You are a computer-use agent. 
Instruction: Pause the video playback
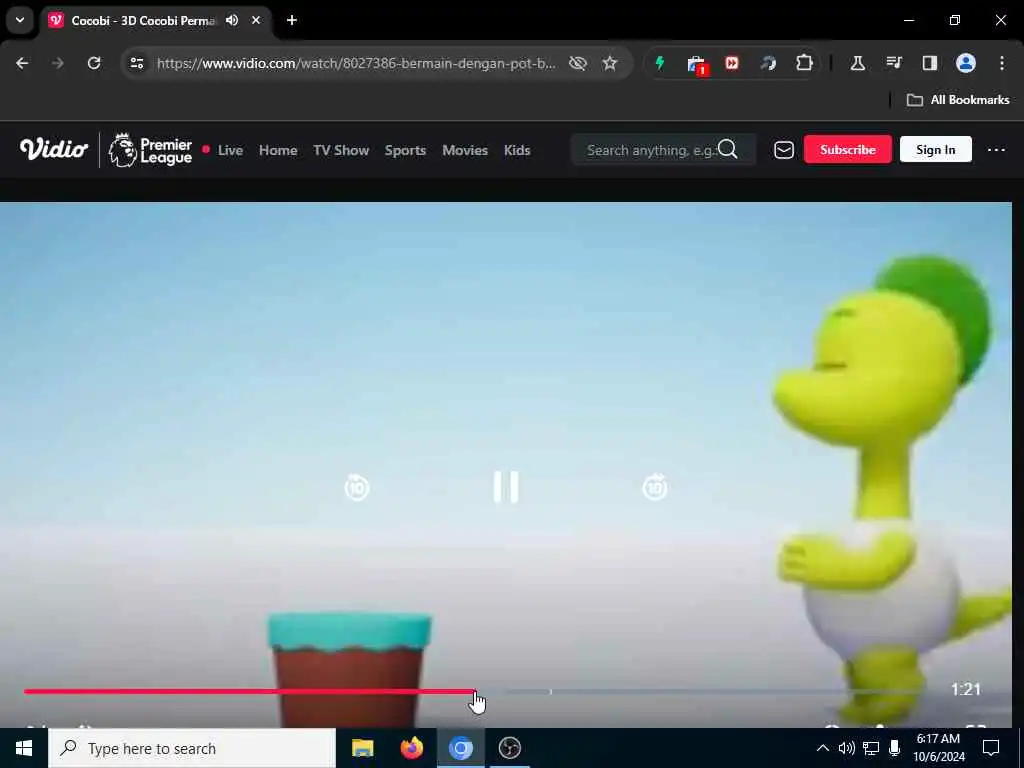(505, 487)
